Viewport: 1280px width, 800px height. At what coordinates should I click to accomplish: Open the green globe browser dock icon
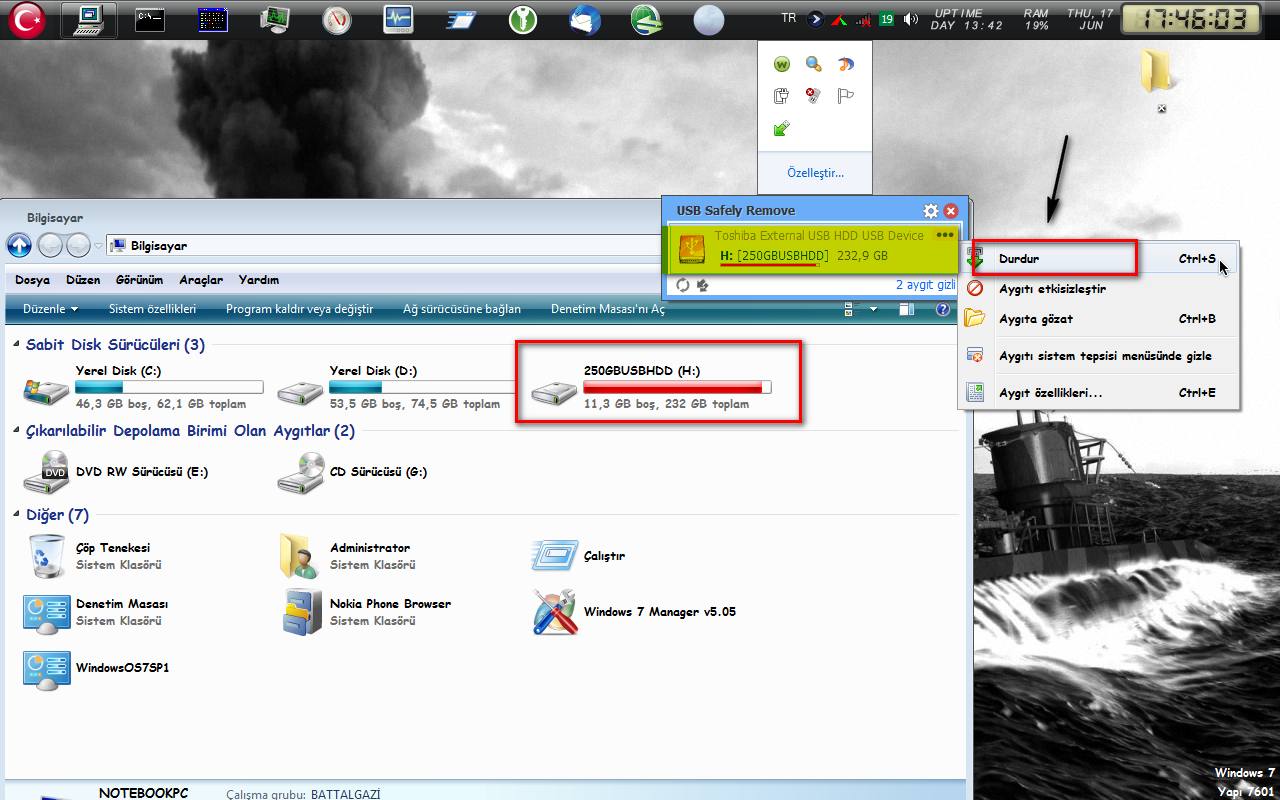[x=646, y=18]
